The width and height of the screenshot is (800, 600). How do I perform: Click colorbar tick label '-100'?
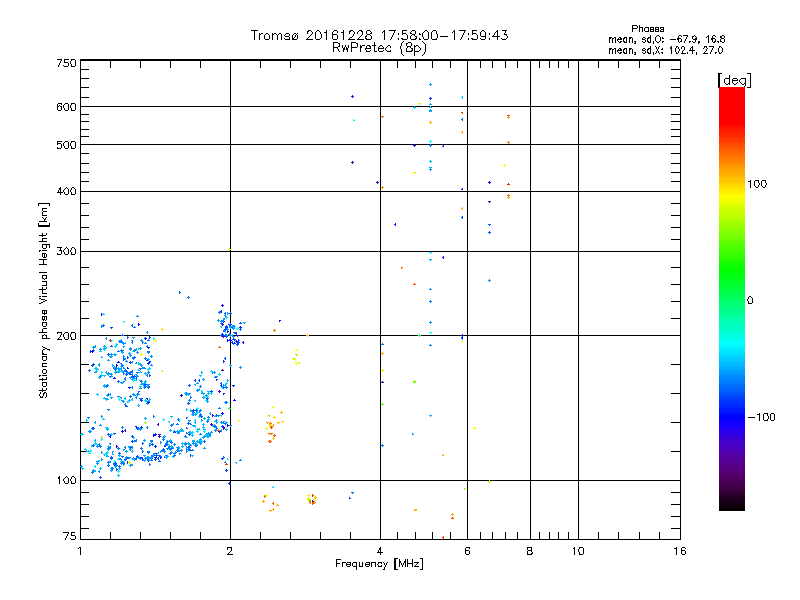point(761,417)
